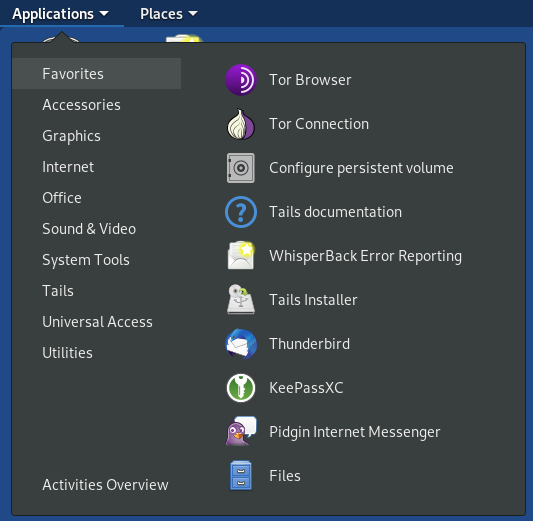Open Thunderbird via its text label
The height and width of the screenshot is (521, 533).
pos(309,344)
